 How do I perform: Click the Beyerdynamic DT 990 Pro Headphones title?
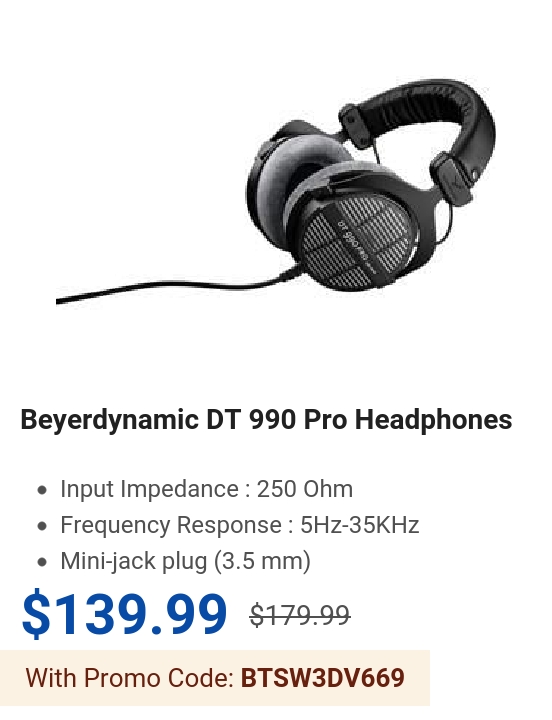pos(266,420)
